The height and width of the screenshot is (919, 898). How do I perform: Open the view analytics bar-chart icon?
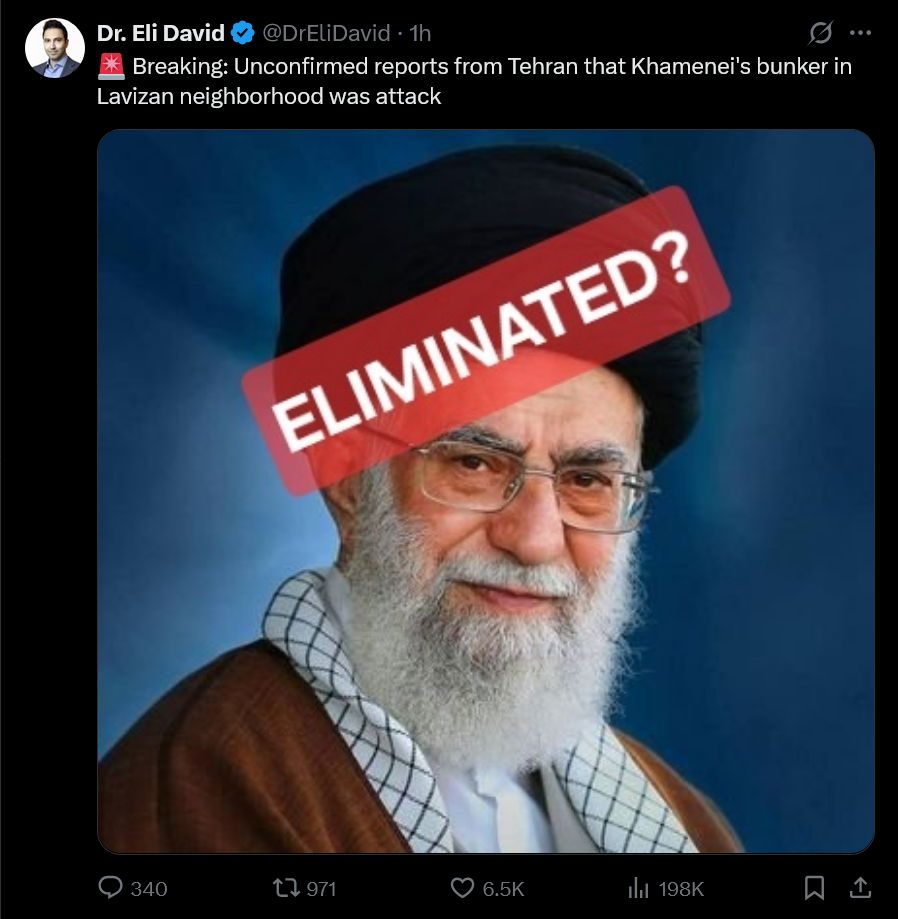click(638, 888)
